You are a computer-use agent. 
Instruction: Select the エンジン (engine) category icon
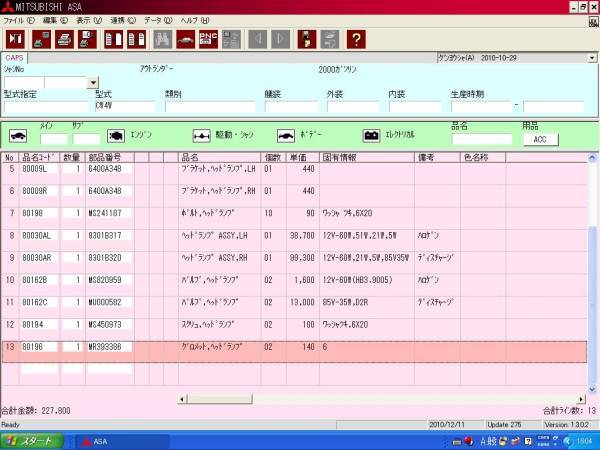[116, 135]
